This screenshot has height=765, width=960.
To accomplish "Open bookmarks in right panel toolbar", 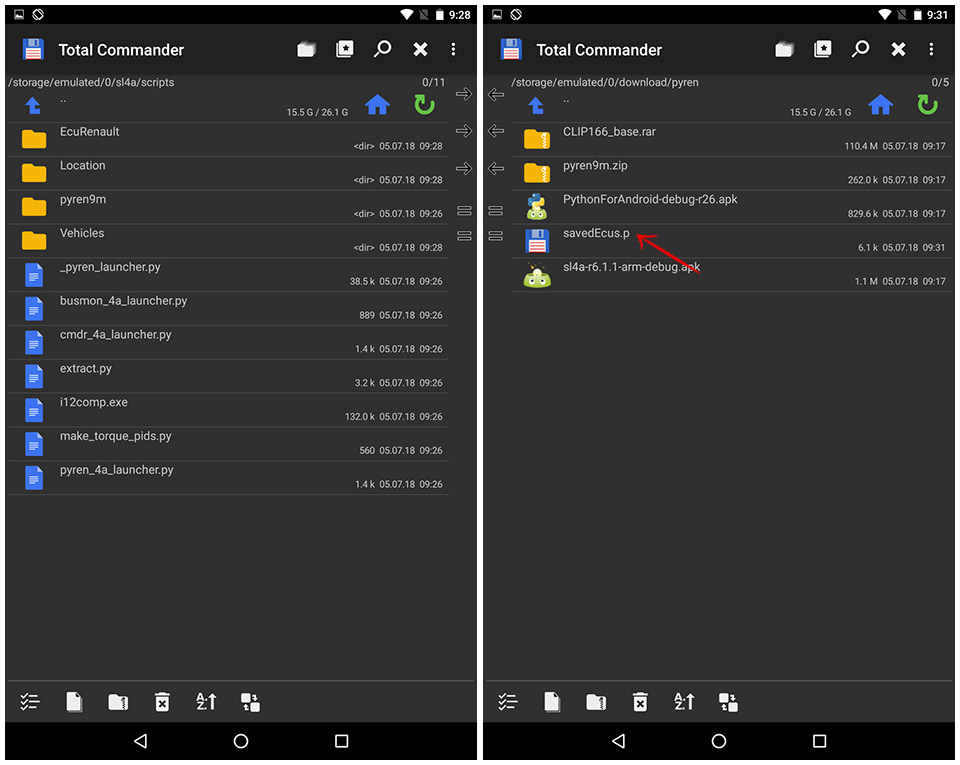I will pyautogui.click(x=823, y=50).
